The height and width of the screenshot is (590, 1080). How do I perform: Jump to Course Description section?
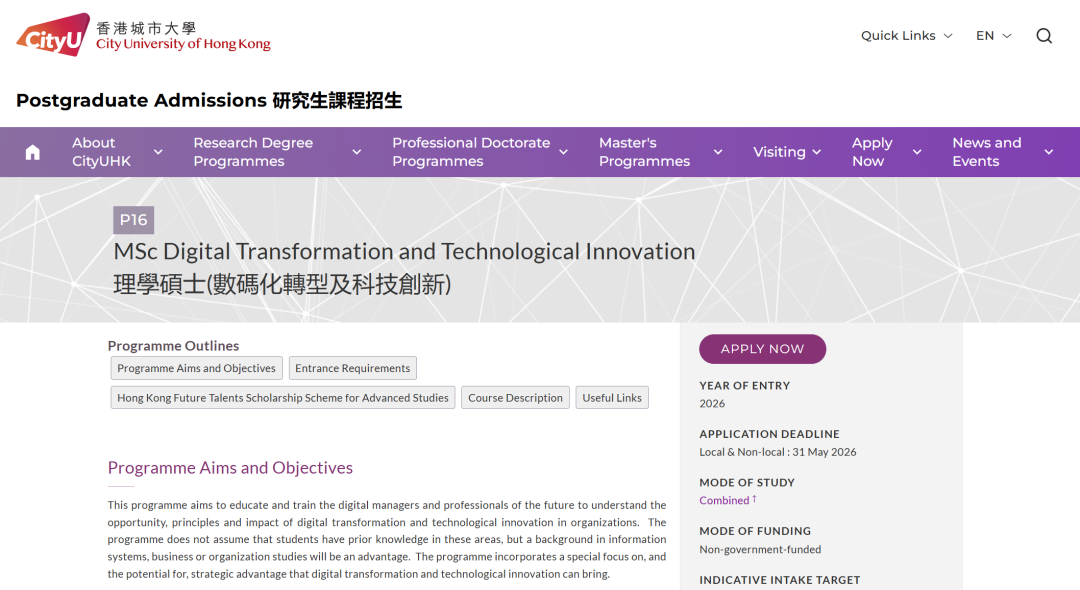pyautogui.click(x=515, y=398)
